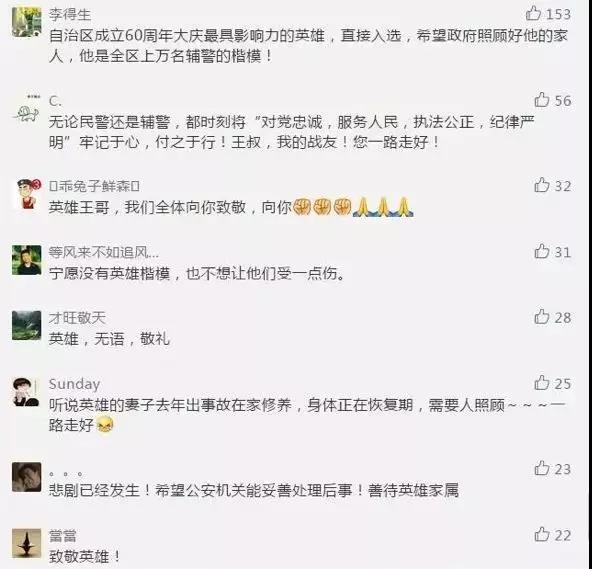
Task: Open C.'s turtle avatar
Action: (x=26, y=109)
